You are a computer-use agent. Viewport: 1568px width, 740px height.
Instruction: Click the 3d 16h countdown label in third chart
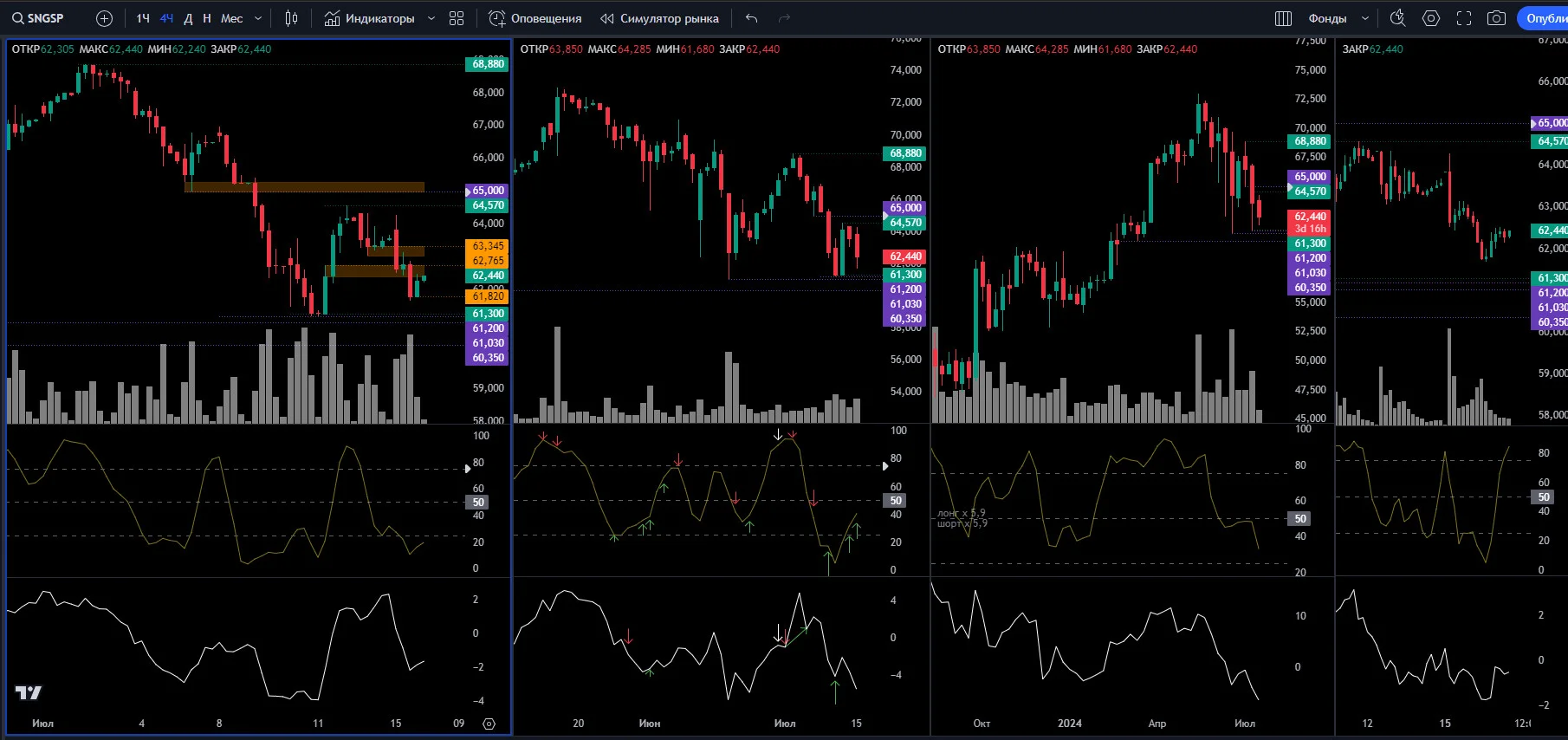(x=1310, y=229)
